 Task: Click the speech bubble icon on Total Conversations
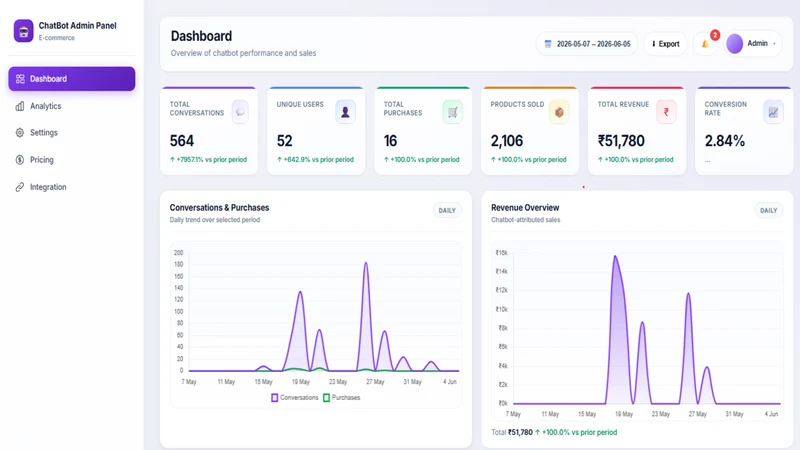pos(240,112)
